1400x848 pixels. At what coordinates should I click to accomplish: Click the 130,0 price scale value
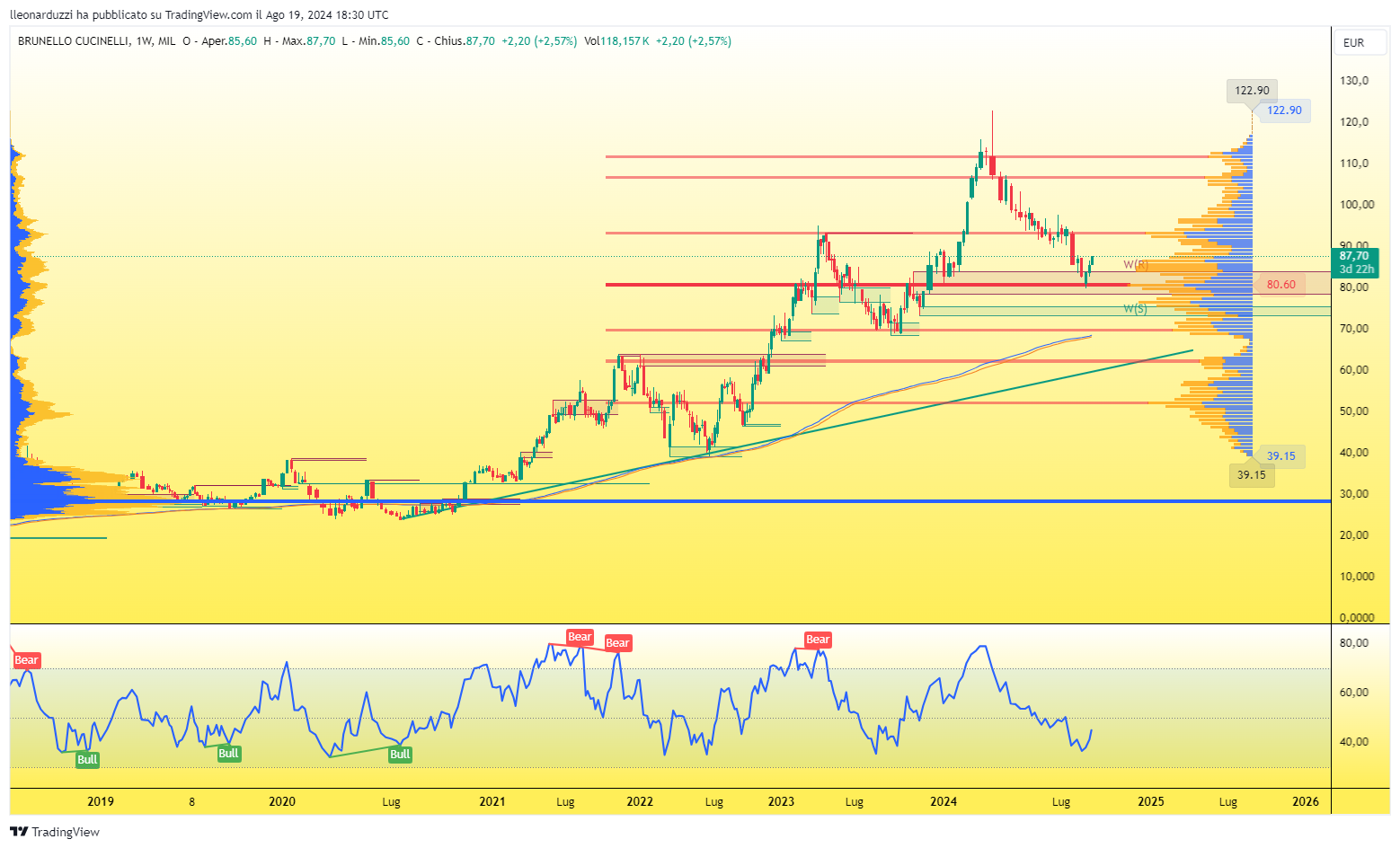click(x=1354, y=81)
